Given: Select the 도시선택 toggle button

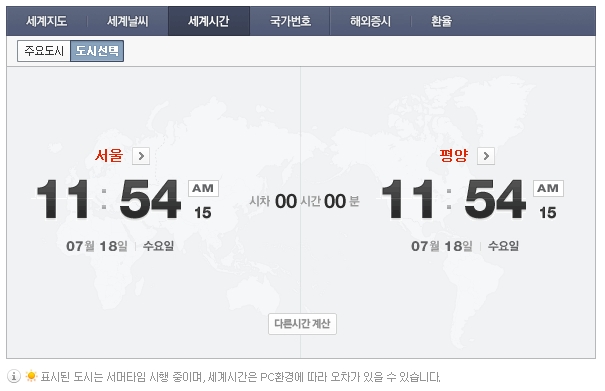Looking at the screenshot, I should (97, 51).
